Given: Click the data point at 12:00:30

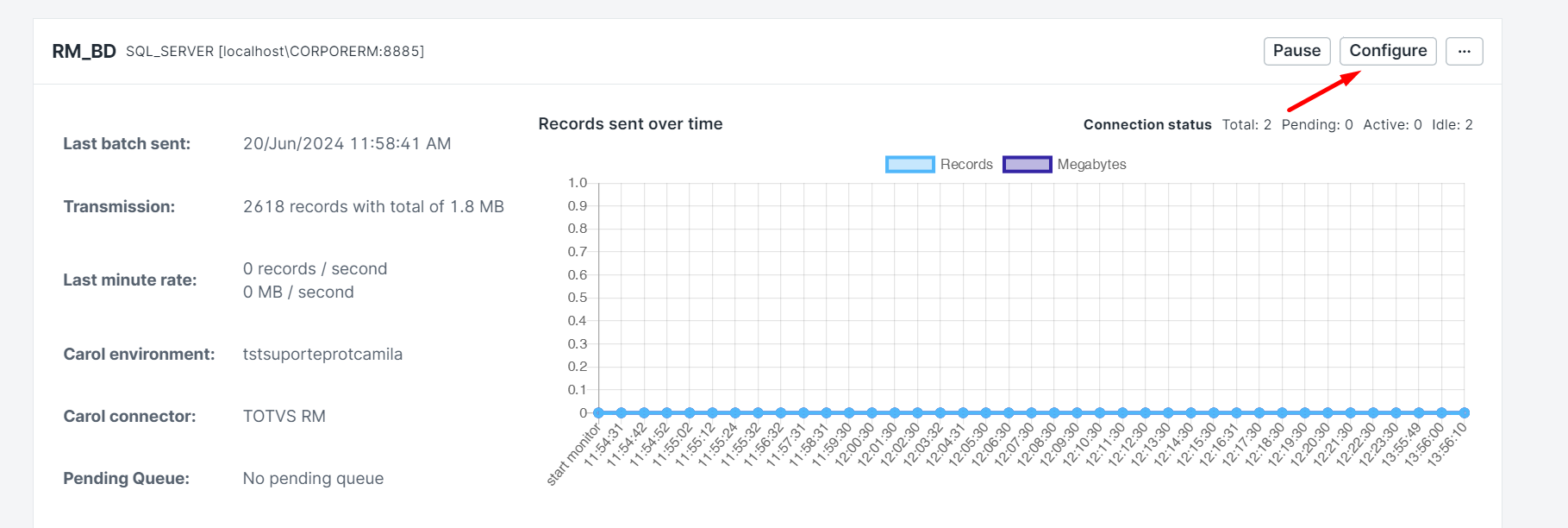Looking at the screenshot, I should pos(872,413).
